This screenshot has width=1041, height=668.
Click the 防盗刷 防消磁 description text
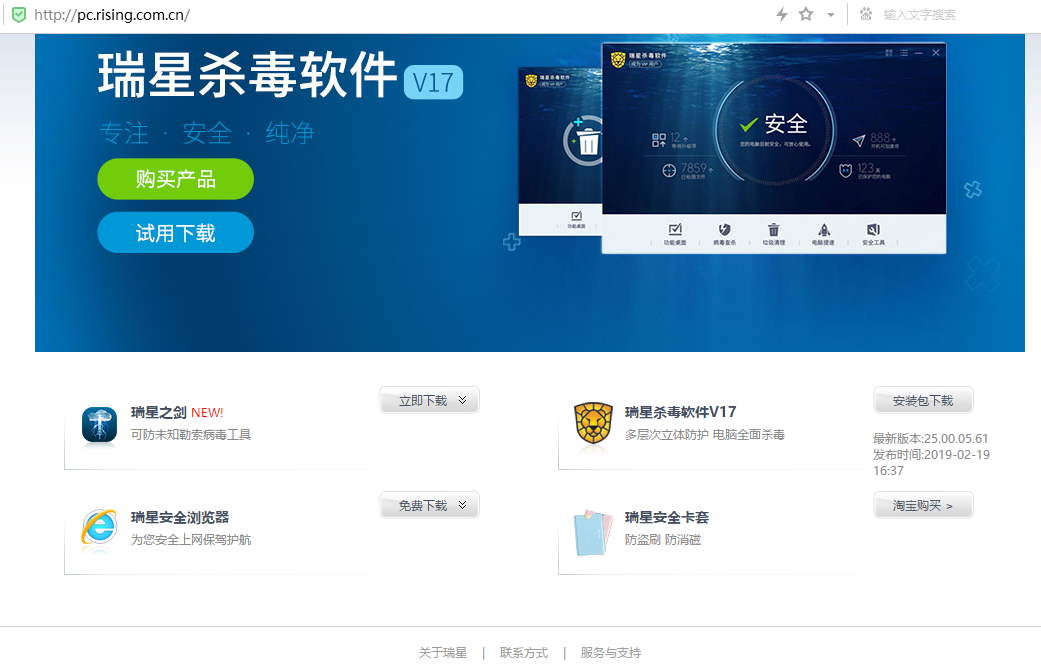(663, 540)
